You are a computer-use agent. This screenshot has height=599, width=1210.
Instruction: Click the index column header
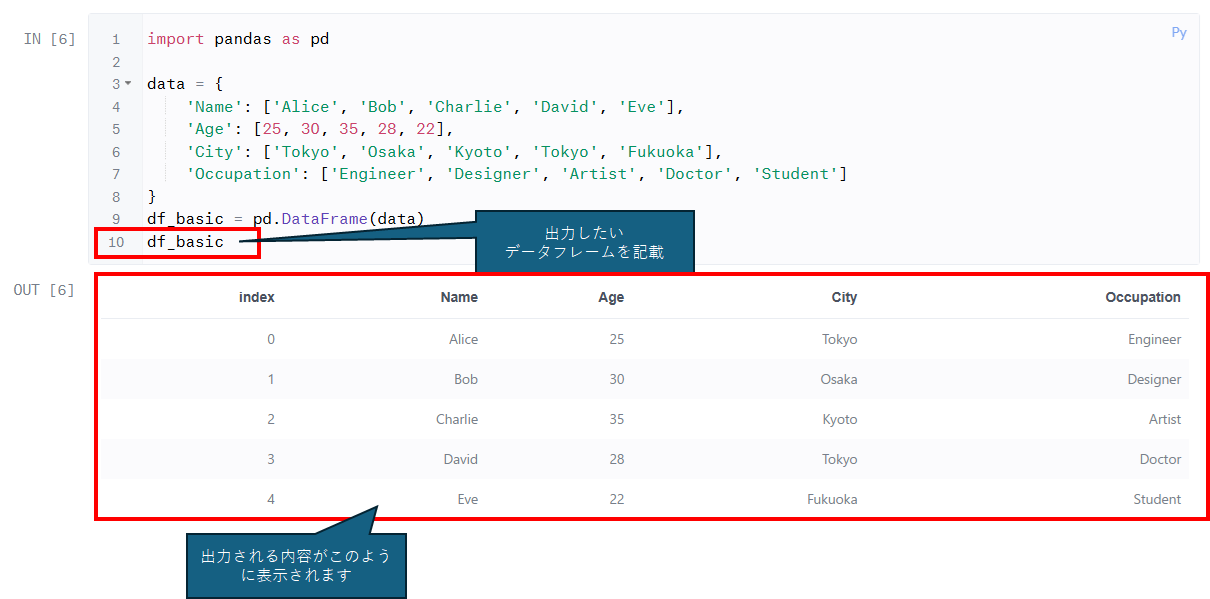(x=257, y=297)
